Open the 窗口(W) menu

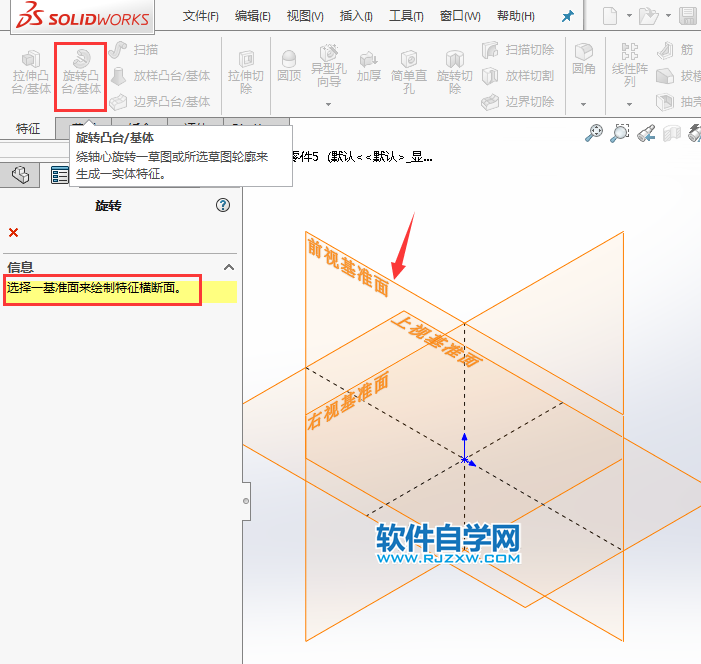point(460,17)
